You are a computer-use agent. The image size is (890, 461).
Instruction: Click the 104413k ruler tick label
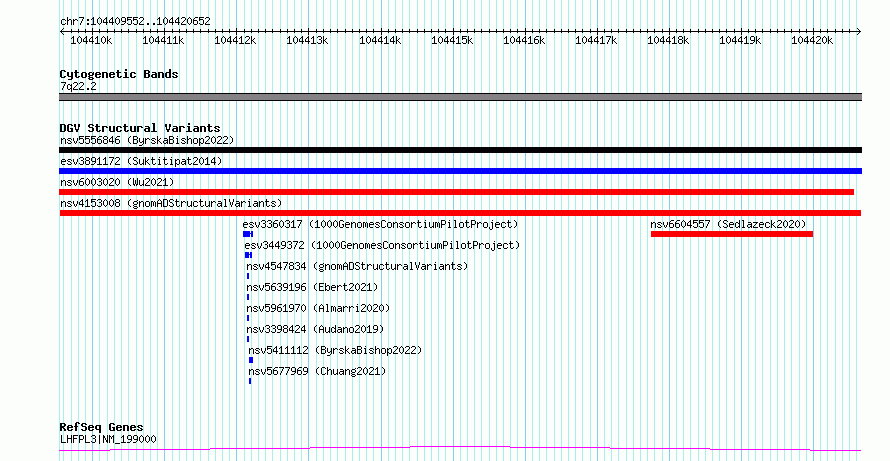(308, 40)
